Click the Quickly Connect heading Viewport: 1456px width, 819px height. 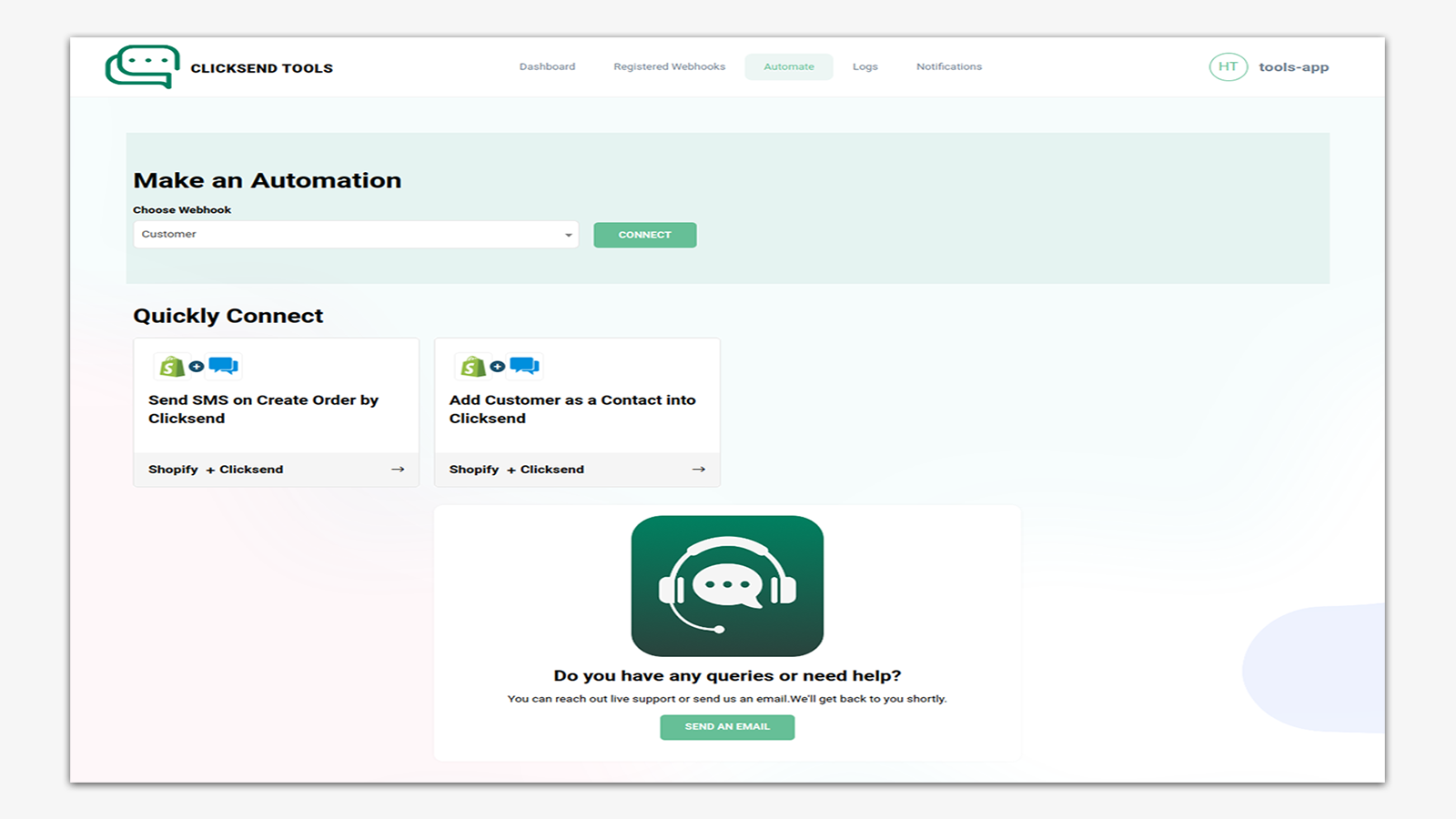pyautogui.click(x=228, y=316)
